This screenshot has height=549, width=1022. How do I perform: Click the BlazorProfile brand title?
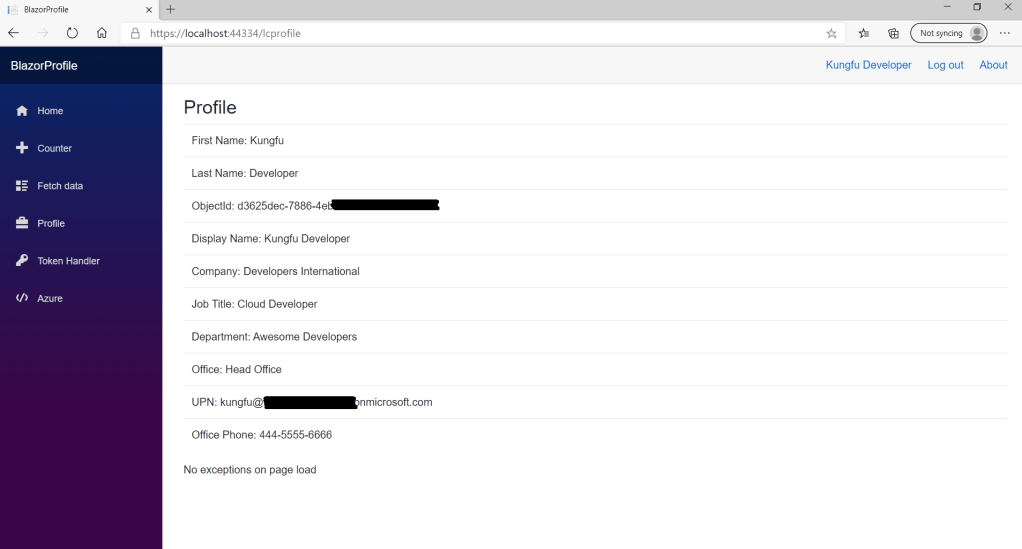44,66
